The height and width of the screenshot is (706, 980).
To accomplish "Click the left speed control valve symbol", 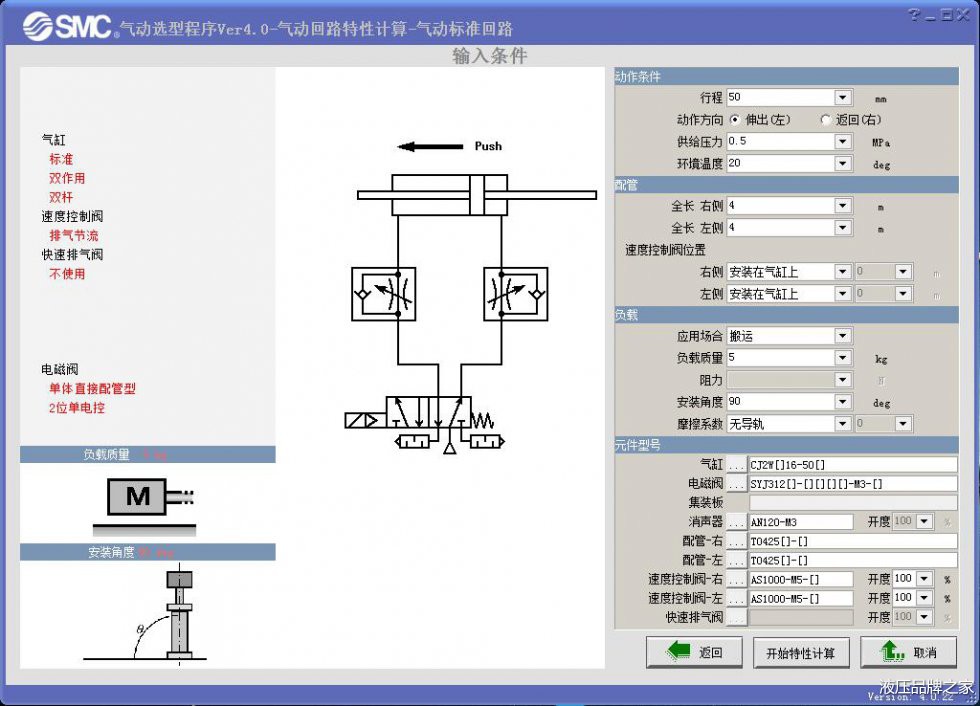I will click(x=383, y=294).
